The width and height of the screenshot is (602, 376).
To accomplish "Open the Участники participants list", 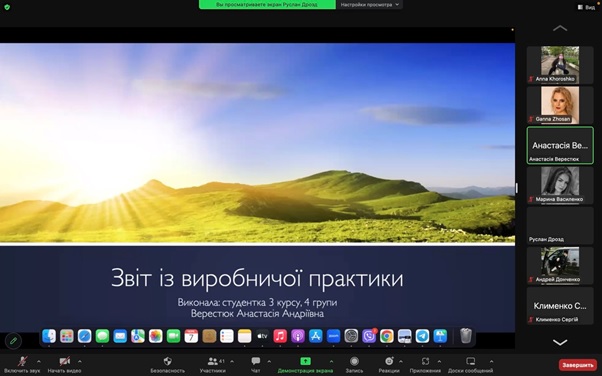I will tap(213, 361).
